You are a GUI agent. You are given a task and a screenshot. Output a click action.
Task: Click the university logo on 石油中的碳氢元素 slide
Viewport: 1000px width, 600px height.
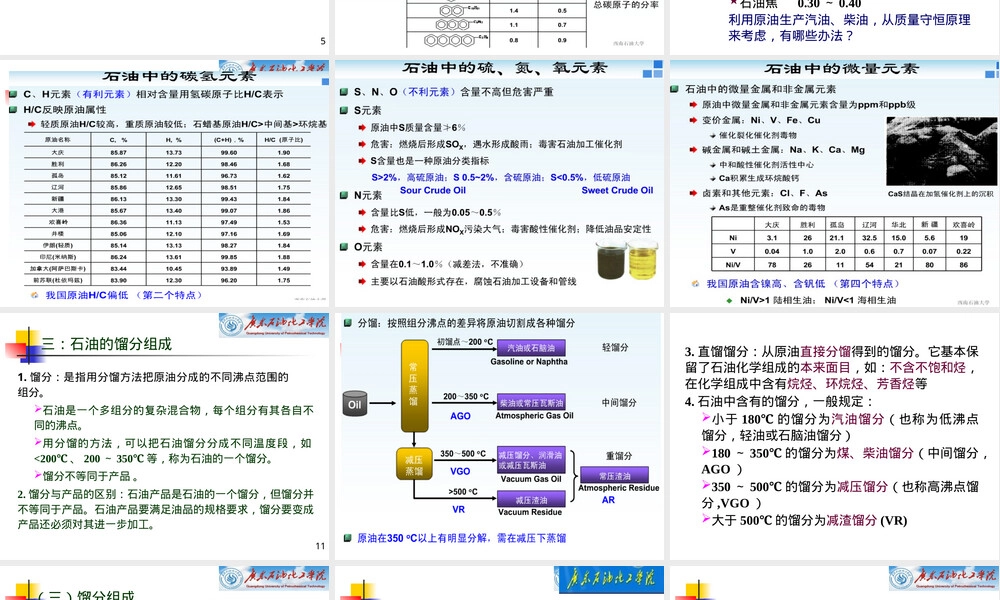[x=274, y=68]
